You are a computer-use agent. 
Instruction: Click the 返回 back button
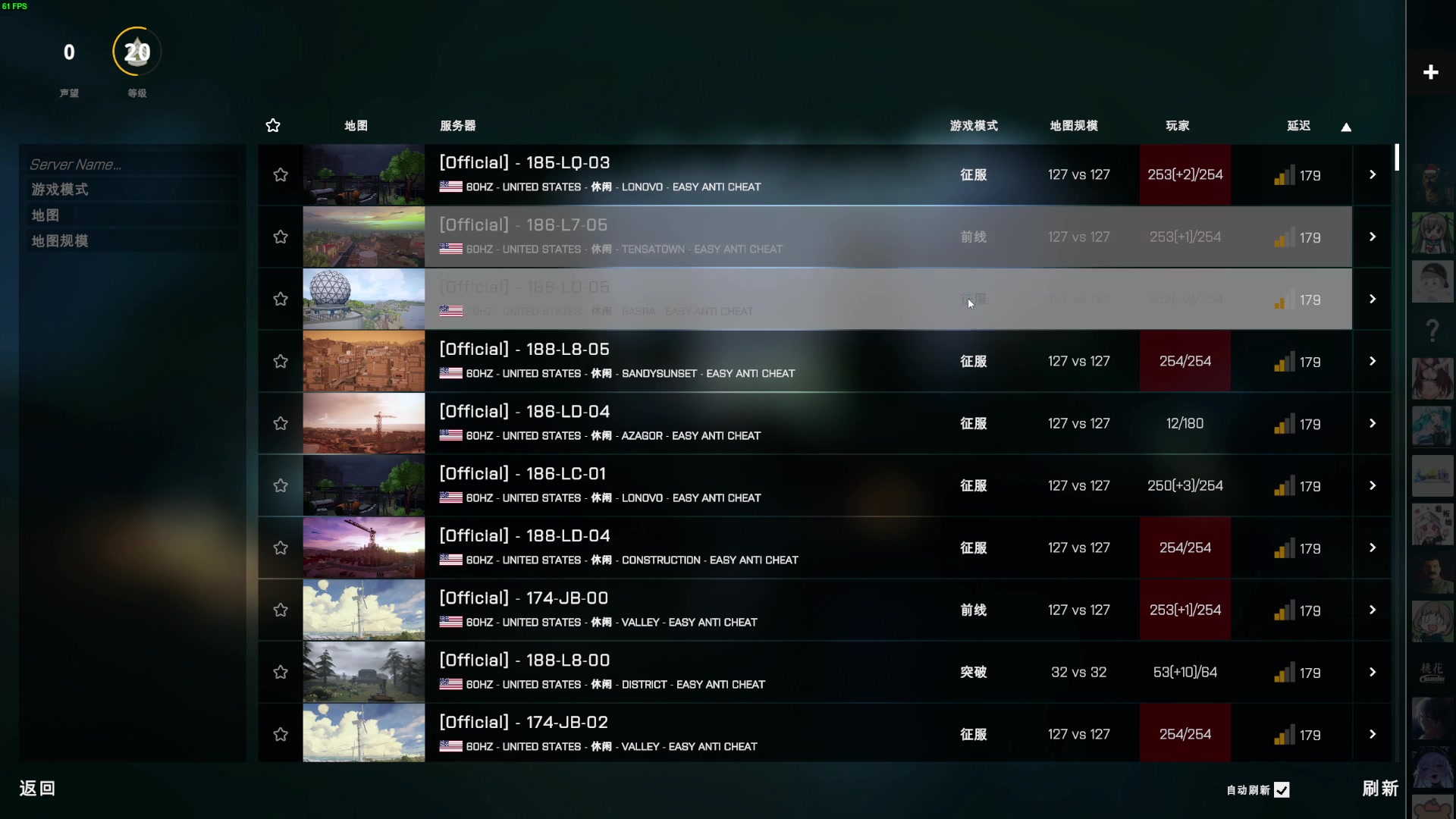coord(37,789)
